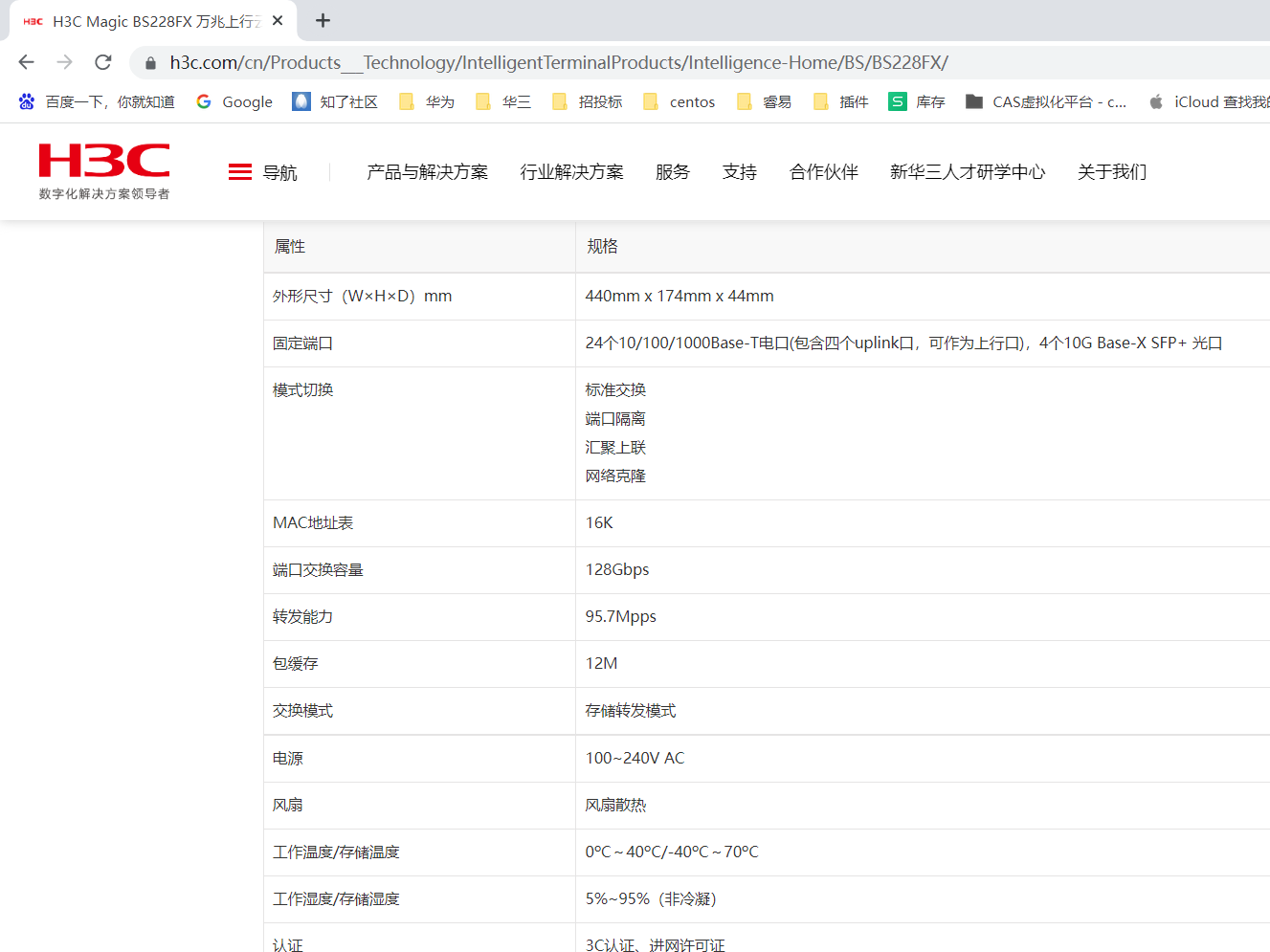The height and width of the screenshot is (952, 1270).
Task: Close the H3C Magic BS228FX tab
Action: point(278,20)
